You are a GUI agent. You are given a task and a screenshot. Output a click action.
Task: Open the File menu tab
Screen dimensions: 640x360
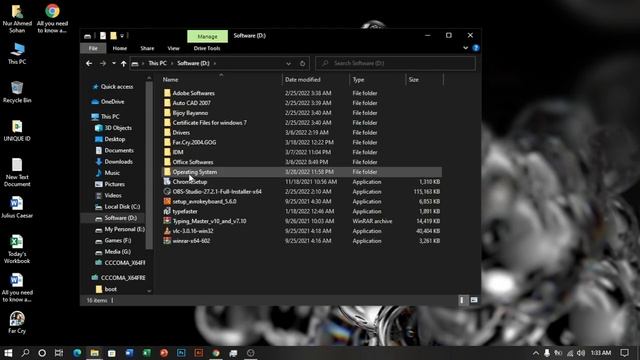click(x=93, y=48)
